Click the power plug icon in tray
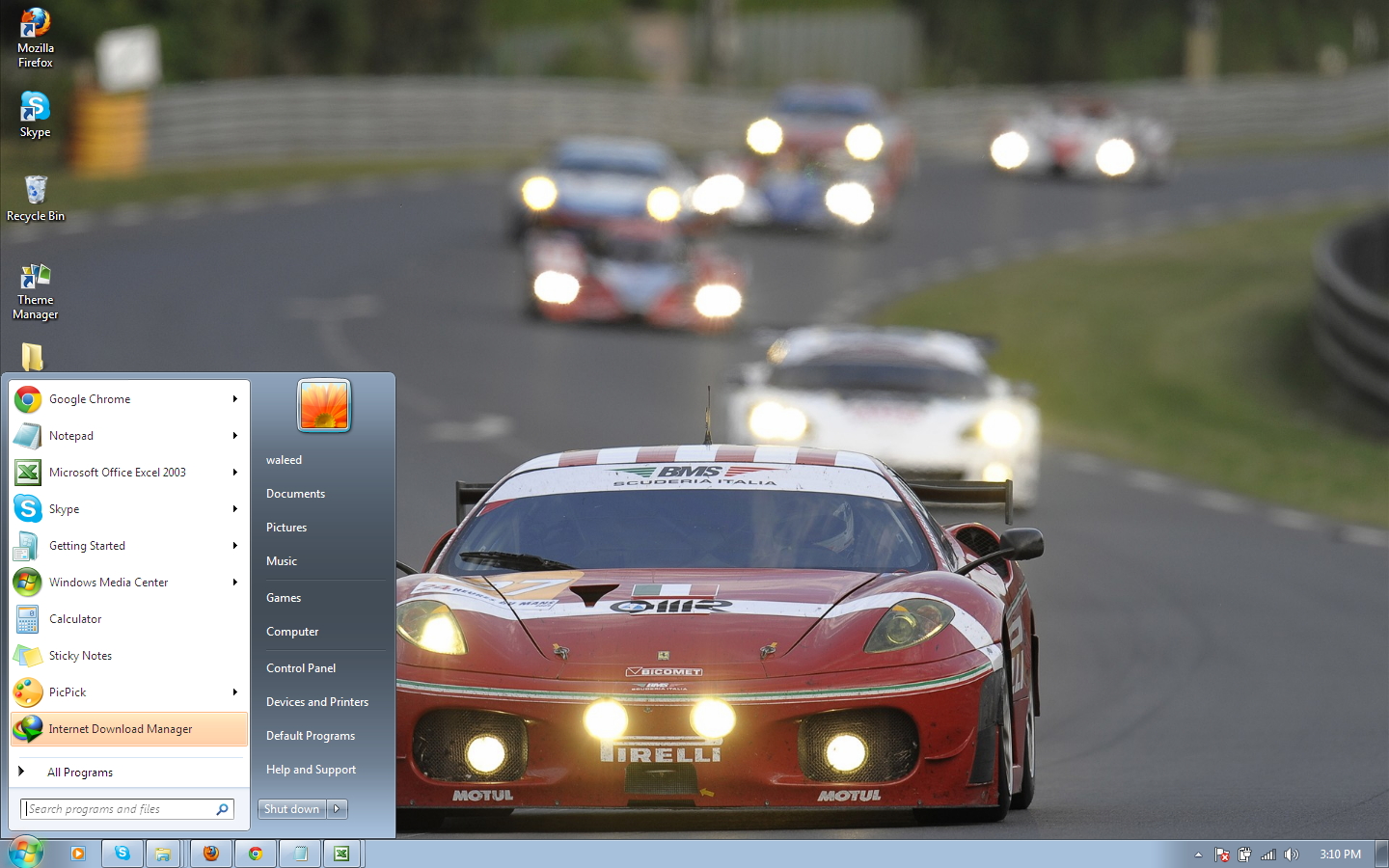Screen dimensions: 1389x868 tap(1243, 854)
